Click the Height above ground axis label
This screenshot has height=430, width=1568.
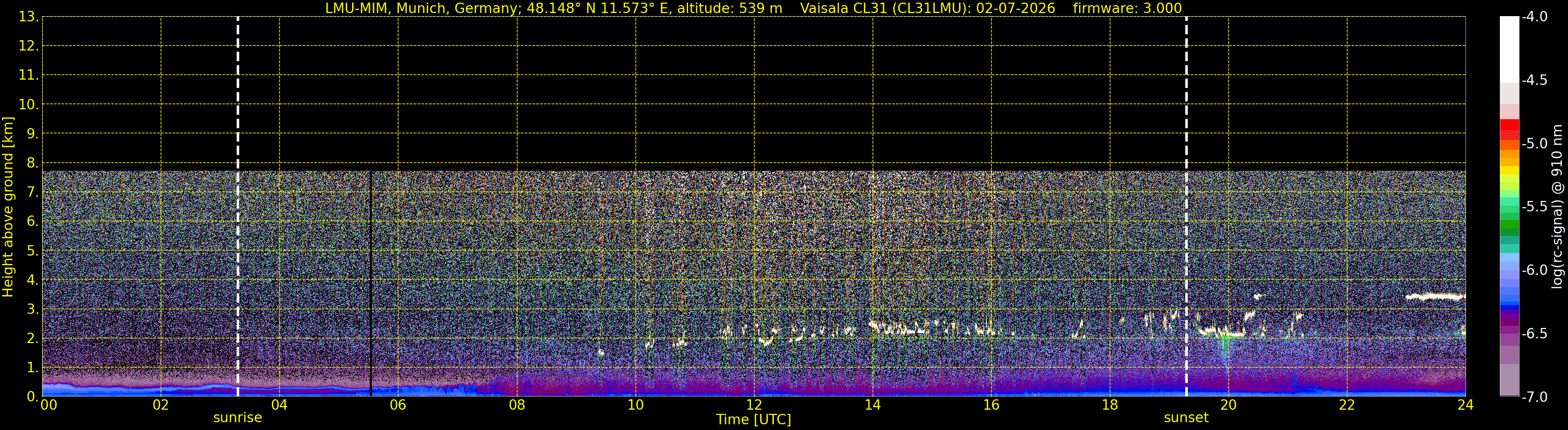click(8, 207)
